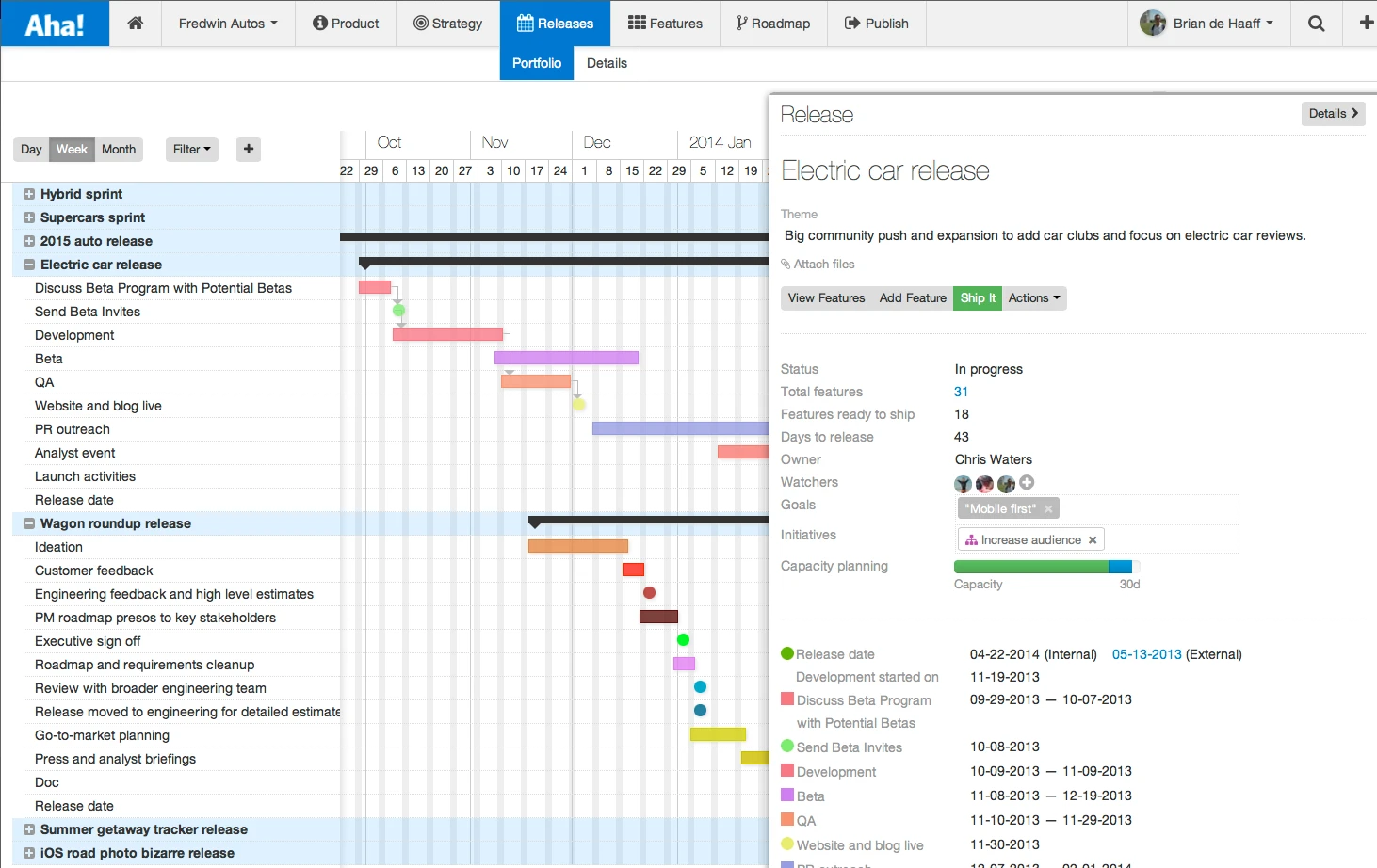1377x868 pixels.
Task: Open the Roadmap tab
Action: tap(773, 24)
